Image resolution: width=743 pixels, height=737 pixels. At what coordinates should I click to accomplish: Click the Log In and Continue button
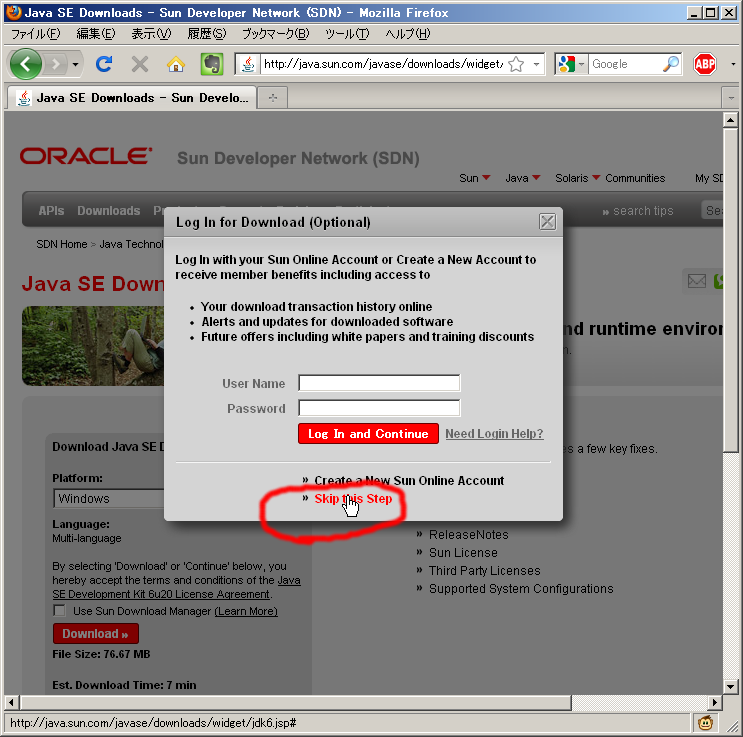click(x=368, y=434)
